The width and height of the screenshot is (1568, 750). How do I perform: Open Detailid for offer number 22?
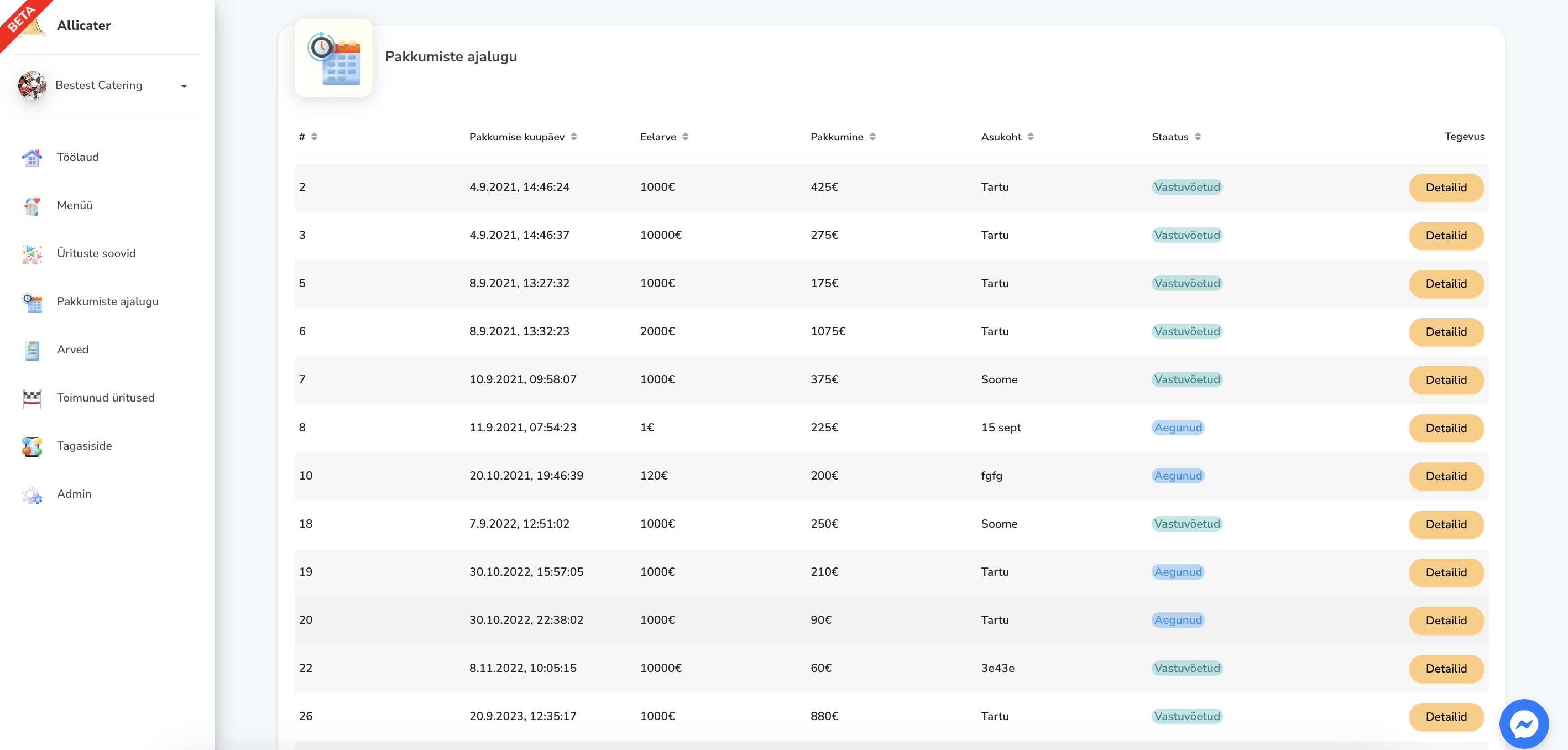[x=1446, y=669]
